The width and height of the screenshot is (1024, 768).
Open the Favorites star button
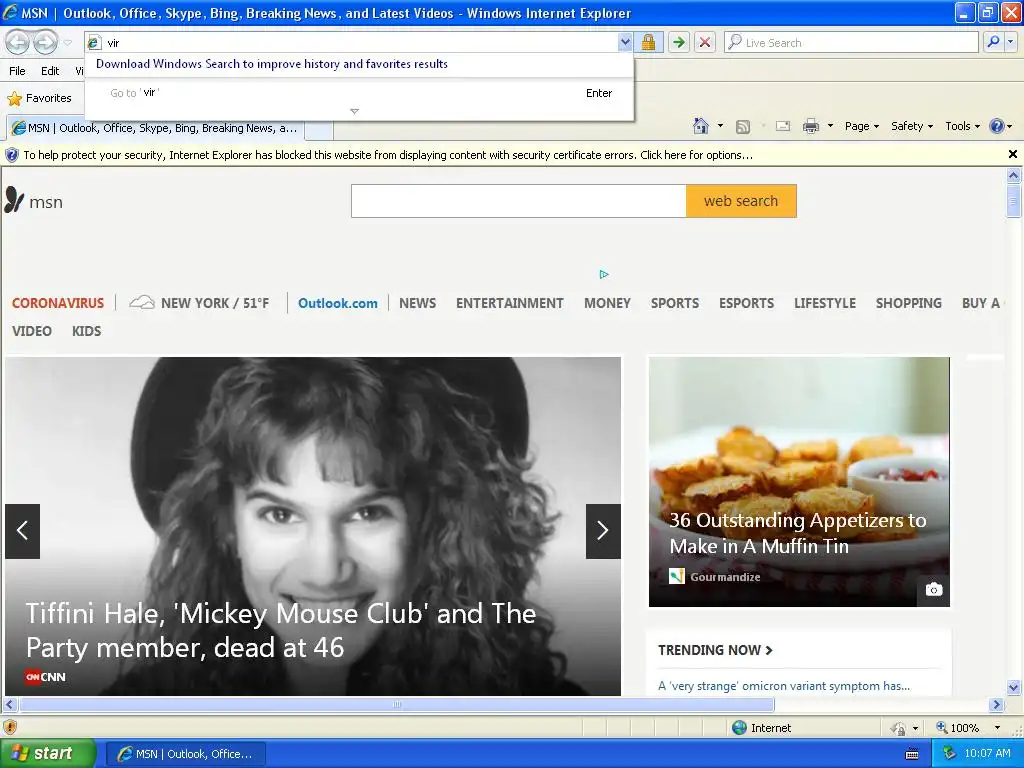[39, 98]
